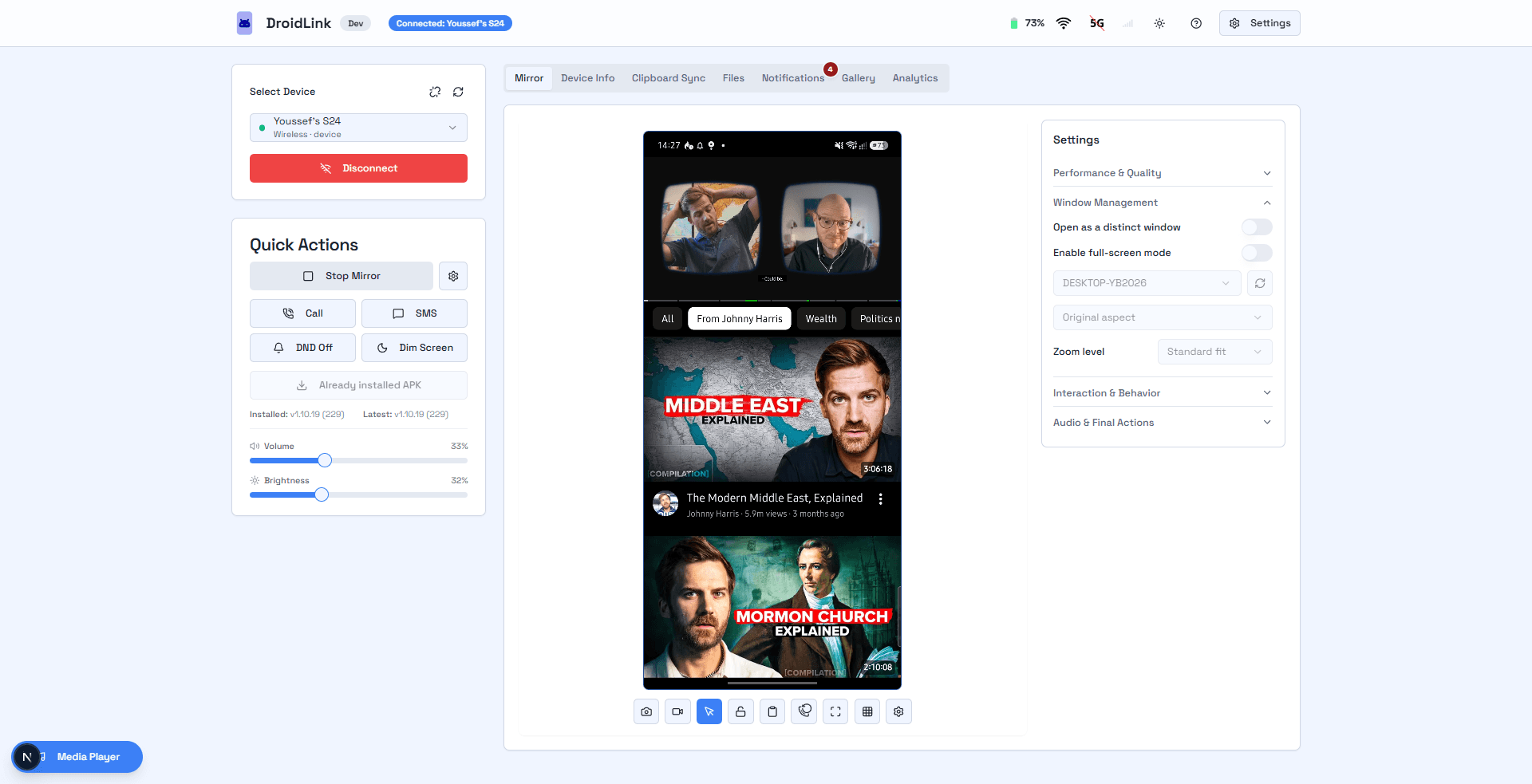Viewport: 1532px width, 784px height.
Task: Switch to the Device Info tab
Action: point(588,78)
